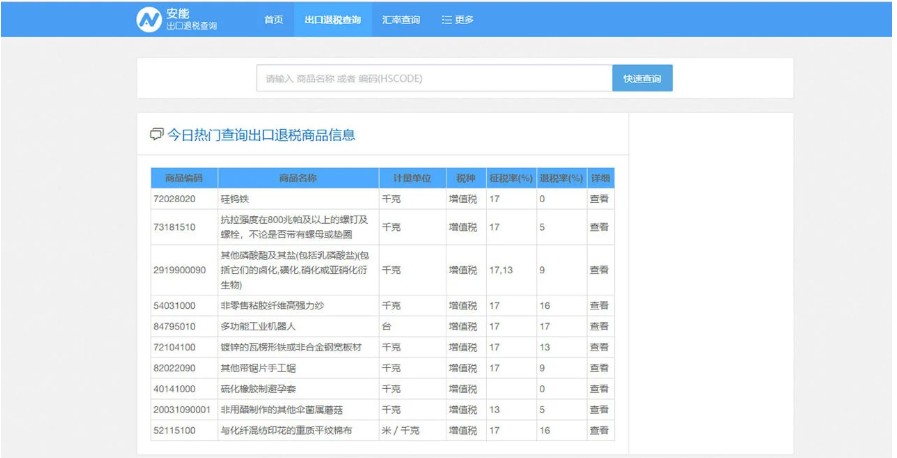
Task: Select product code 40141000
Action: tap(174, 389)
